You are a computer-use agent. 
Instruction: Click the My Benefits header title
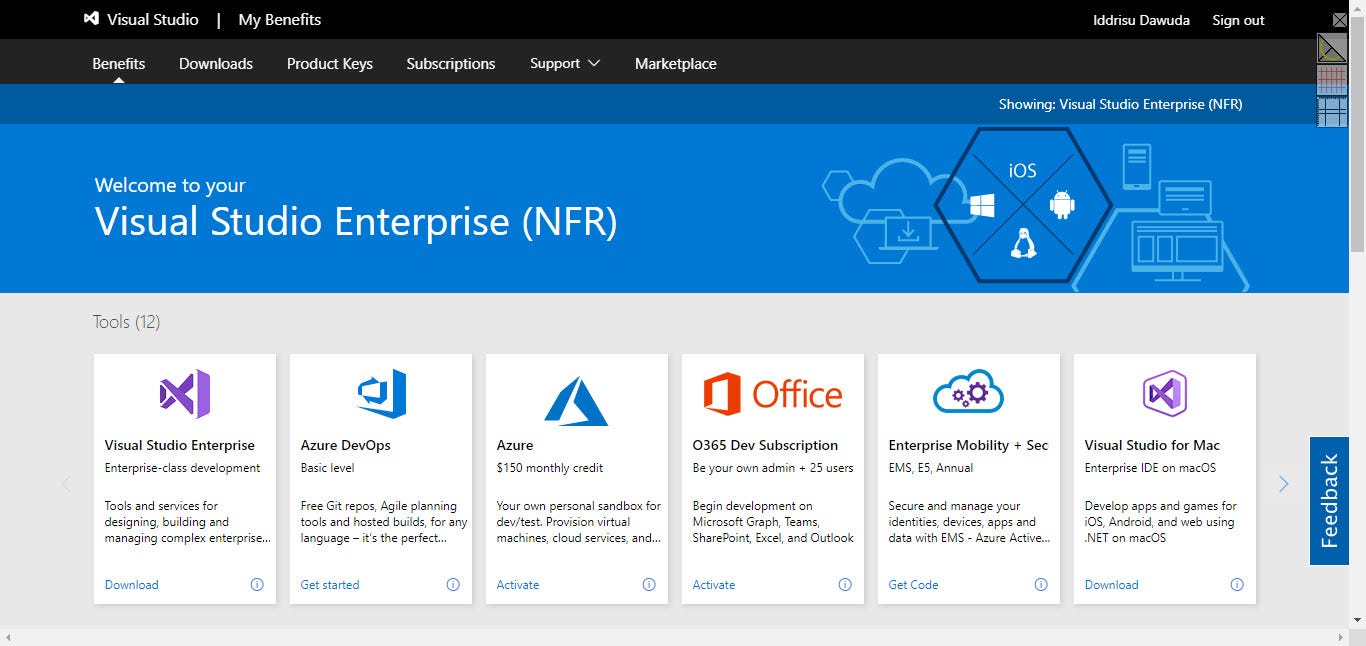point(280,19)
